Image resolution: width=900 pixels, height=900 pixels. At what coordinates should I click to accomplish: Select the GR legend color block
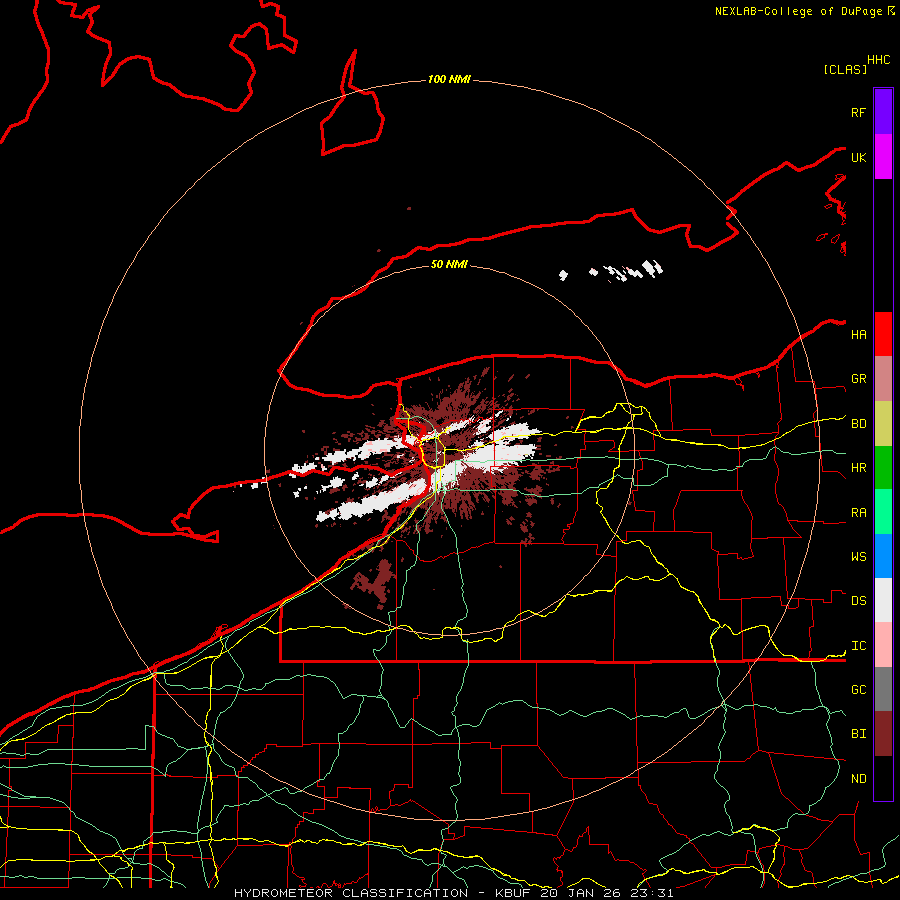tap(883, 379)
